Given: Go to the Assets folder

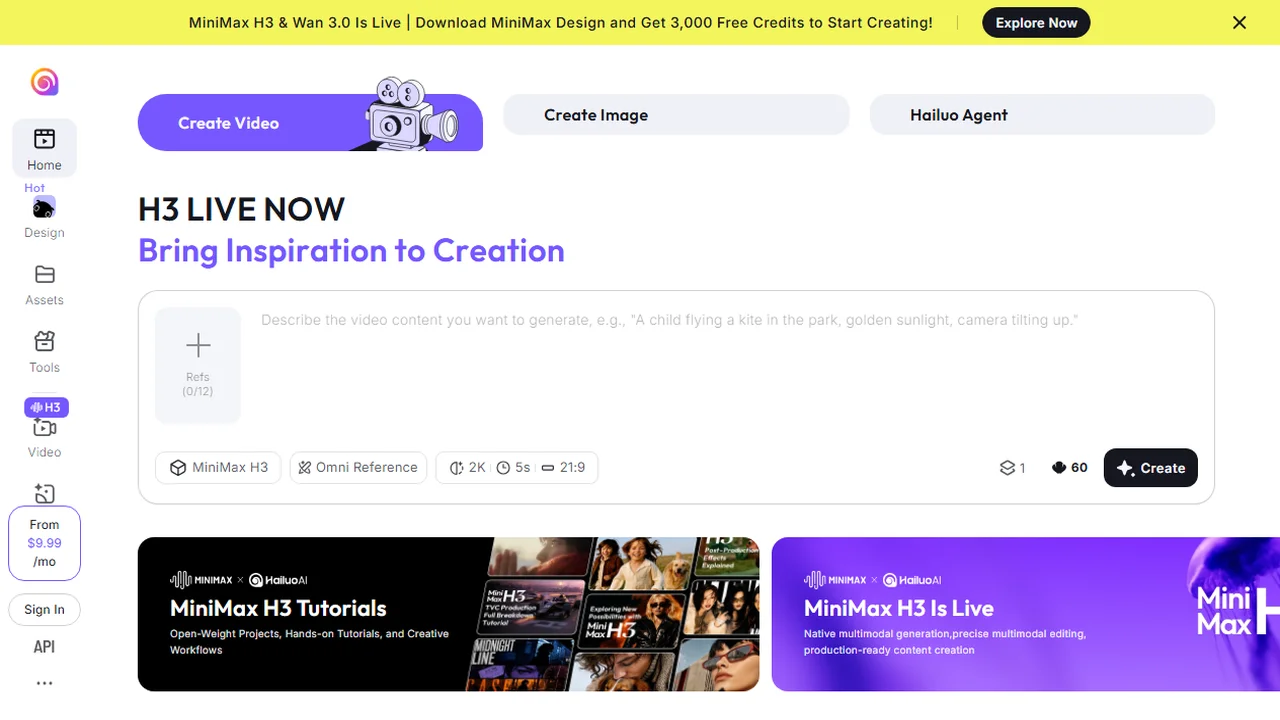Looking at the screenshot, I should coord(44,285).
